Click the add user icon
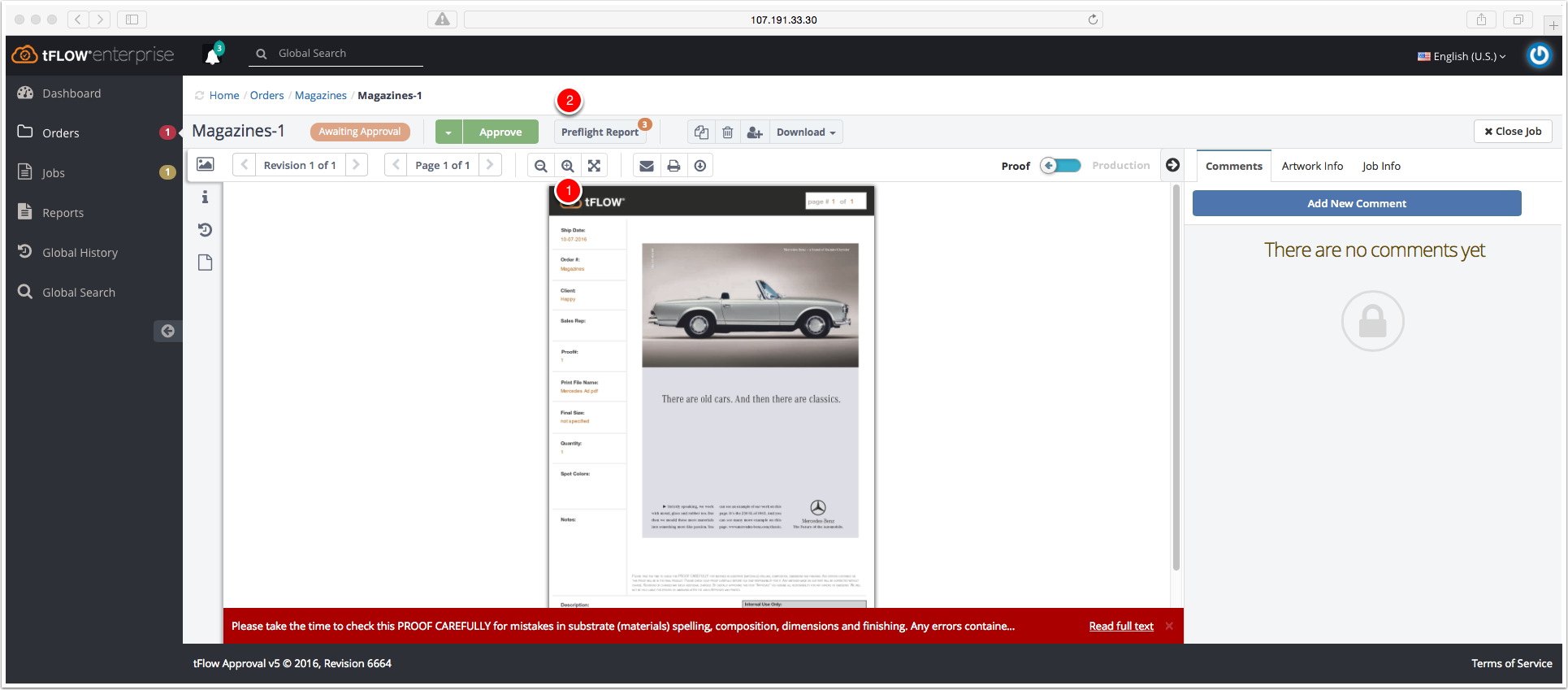 click(x=755, y=132)
